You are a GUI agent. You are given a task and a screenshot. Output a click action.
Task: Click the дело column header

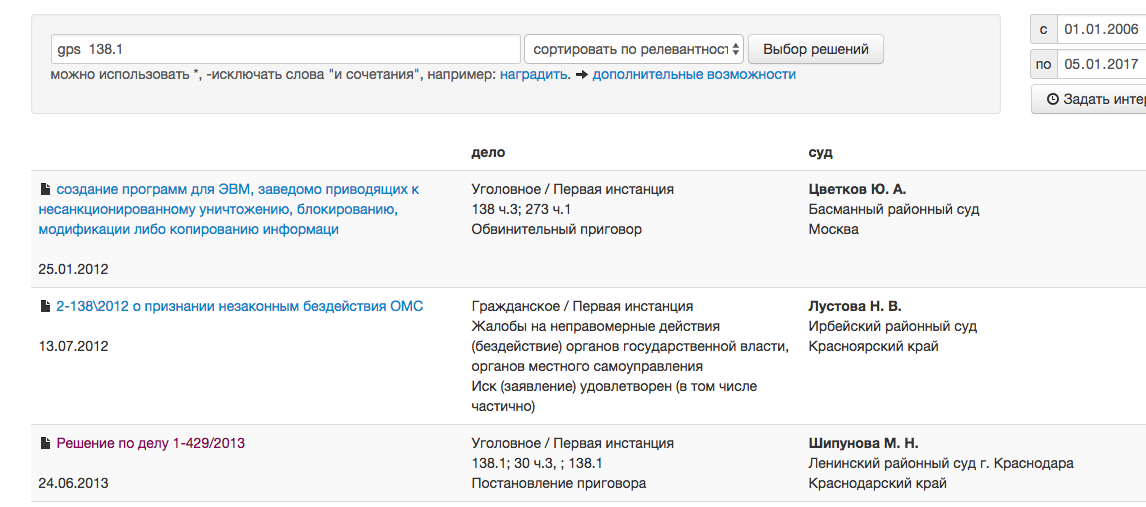coord(488,152)
